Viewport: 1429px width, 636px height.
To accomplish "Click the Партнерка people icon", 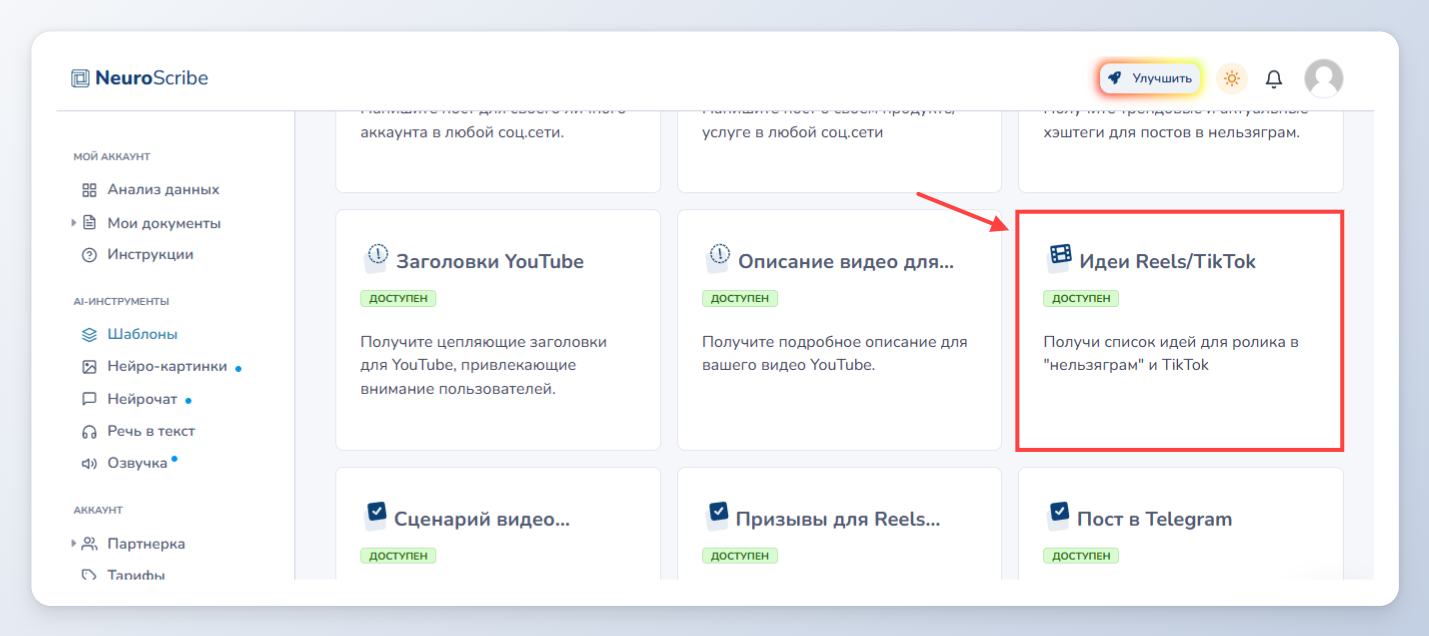I will point(89,544).
